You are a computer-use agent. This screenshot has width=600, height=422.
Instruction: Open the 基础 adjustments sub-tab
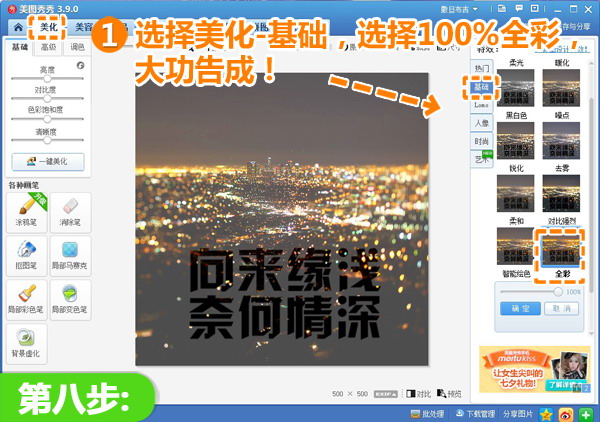(x=20, y=47)
